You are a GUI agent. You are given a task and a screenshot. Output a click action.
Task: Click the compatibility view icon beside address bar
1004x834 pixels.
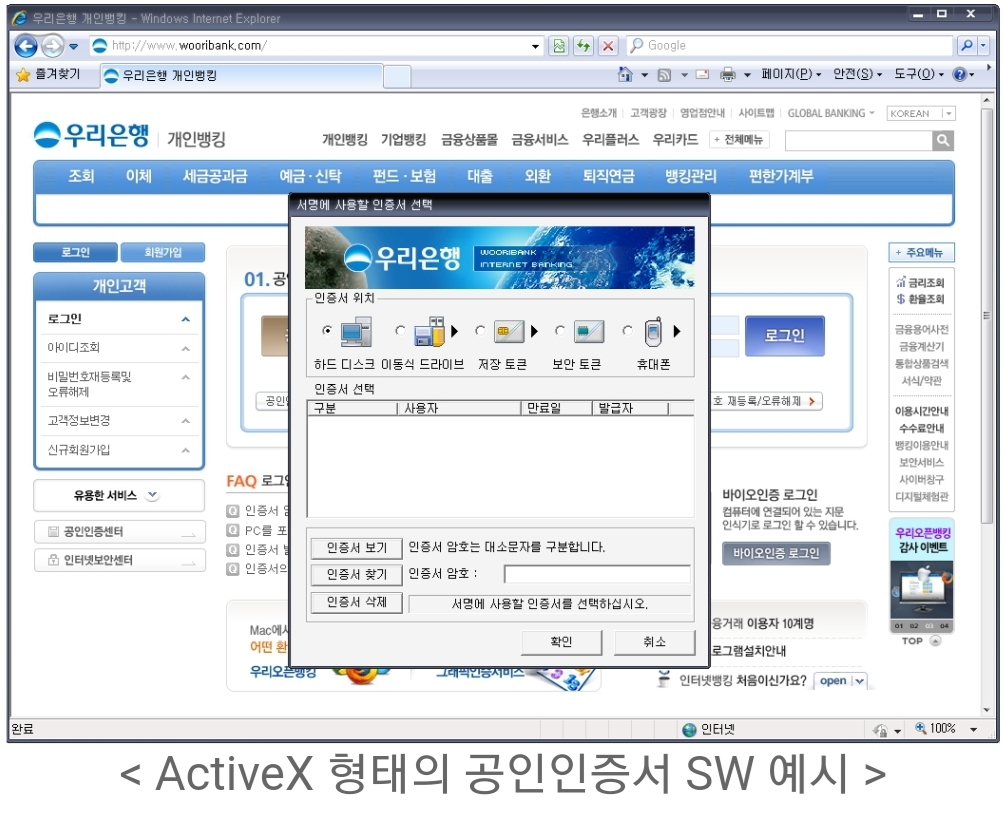(559, 45)
